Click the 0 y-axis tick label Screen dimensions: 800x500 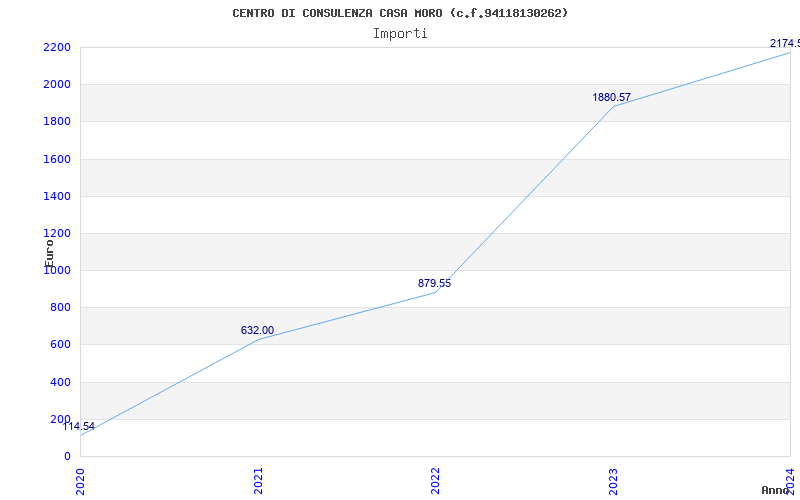coord(67,457)
